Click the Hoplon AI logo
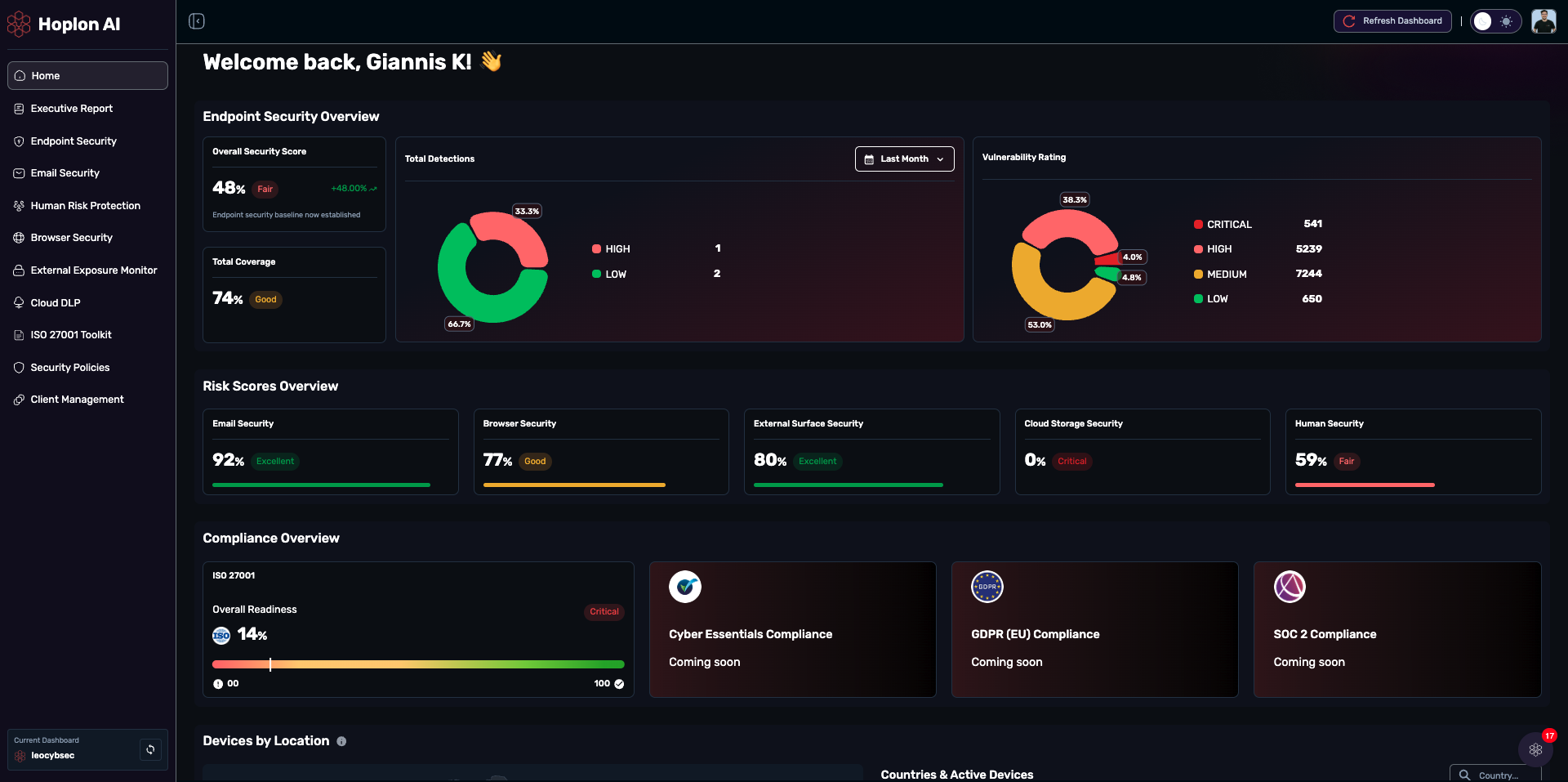Screen dimensions: 1568x782 pyautogui.click(x=64, y=25)
